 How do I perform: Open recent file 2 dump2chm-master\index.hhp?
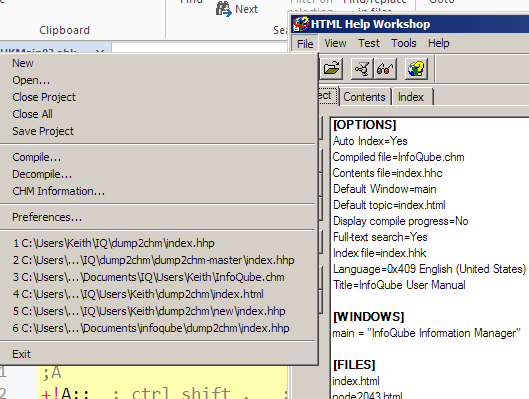[158, 260]
